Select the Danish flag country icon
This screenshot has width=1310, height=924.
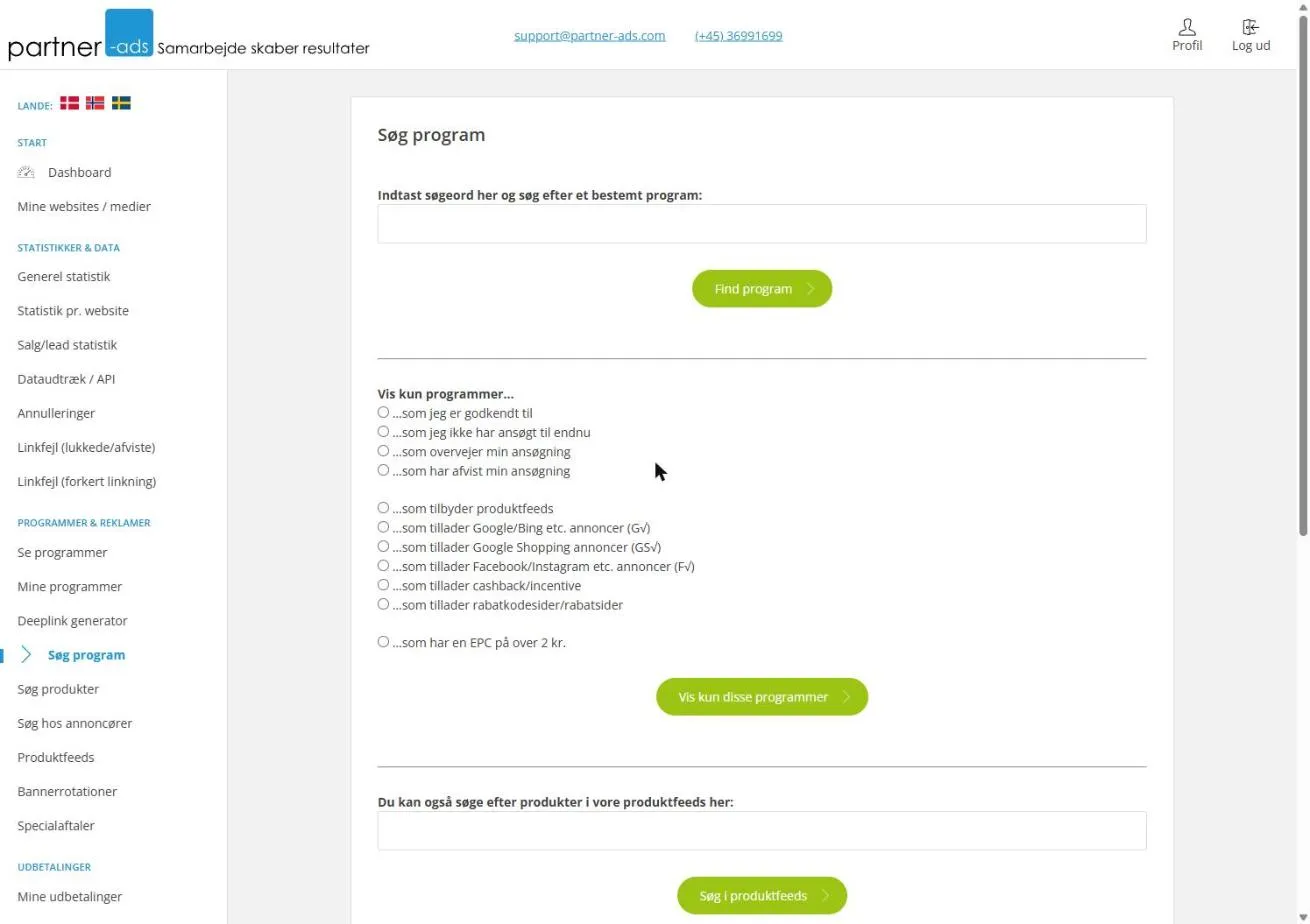[x=70, y=103]
